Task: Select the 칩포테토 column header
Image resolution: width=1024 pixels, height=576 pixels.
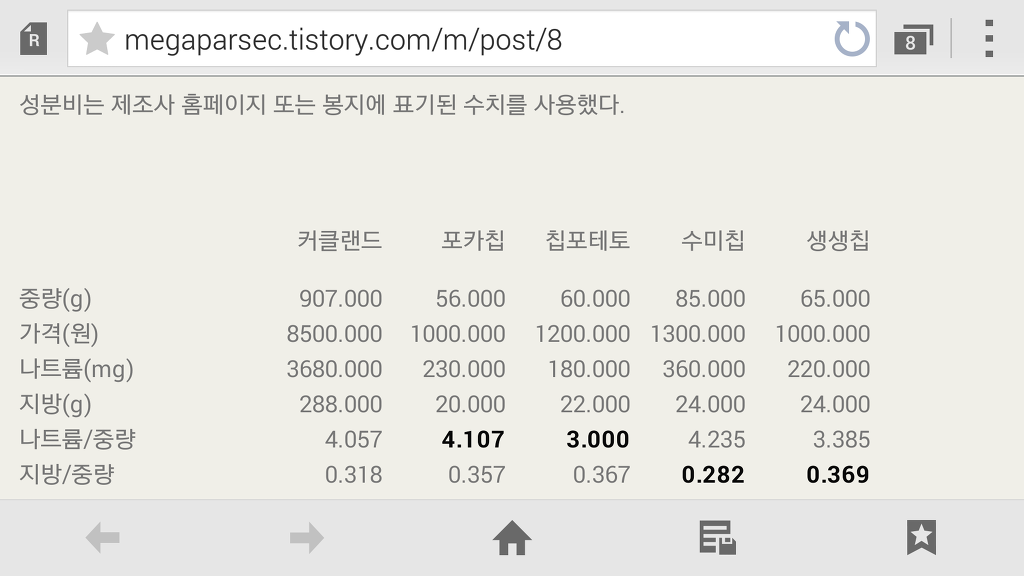Action: click(x=588, y=240)
